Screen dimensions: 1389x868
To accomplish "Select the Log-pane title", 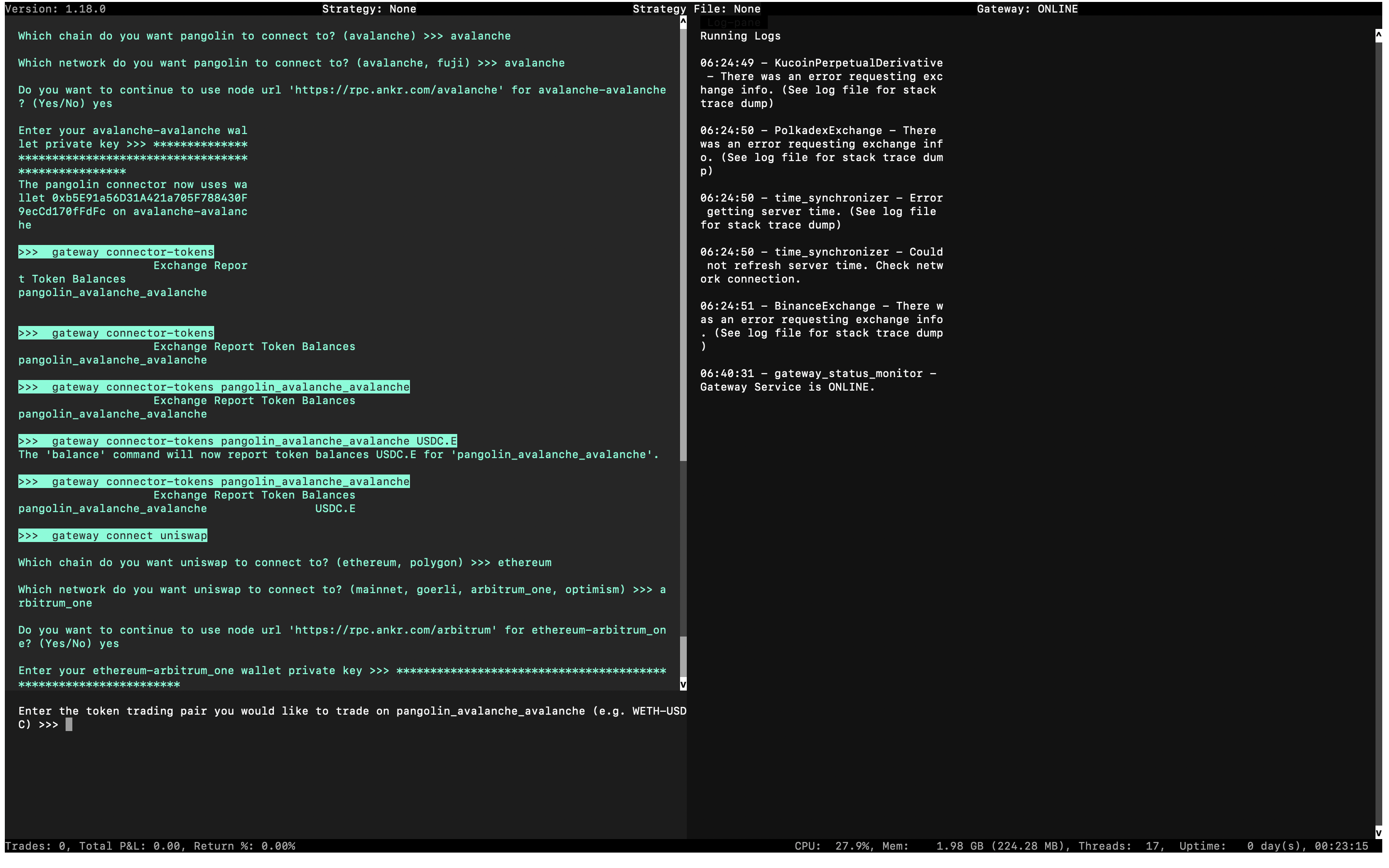I will click(x=735, y=22).
